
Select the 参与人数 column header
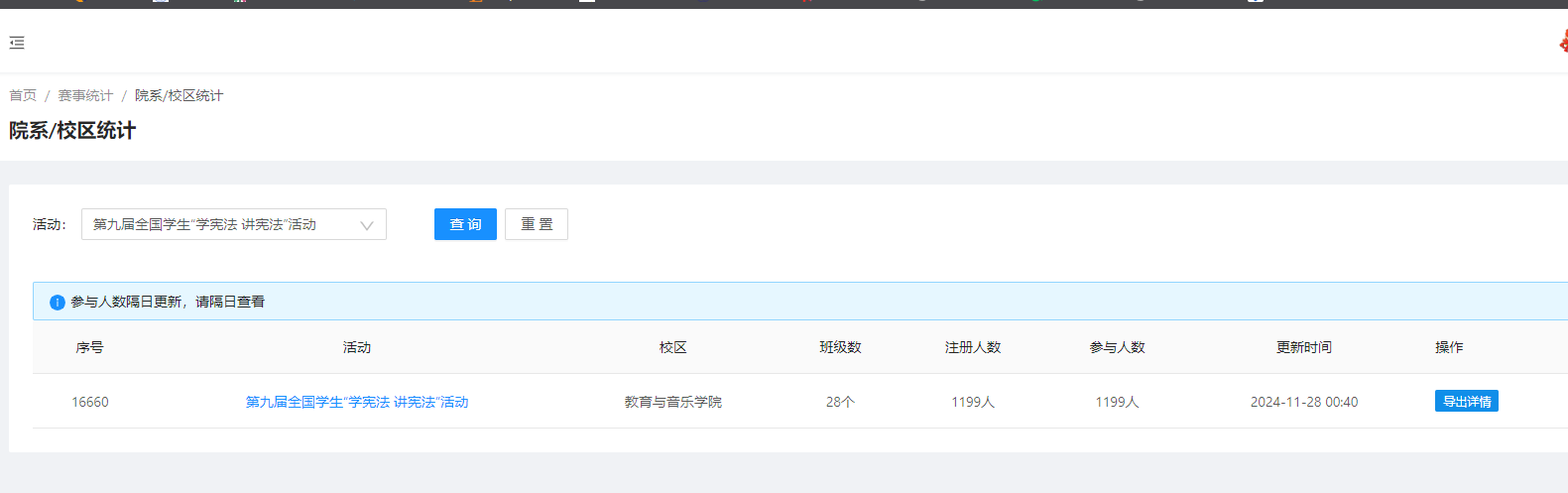pyautogui.click(x=1117, y=347)
